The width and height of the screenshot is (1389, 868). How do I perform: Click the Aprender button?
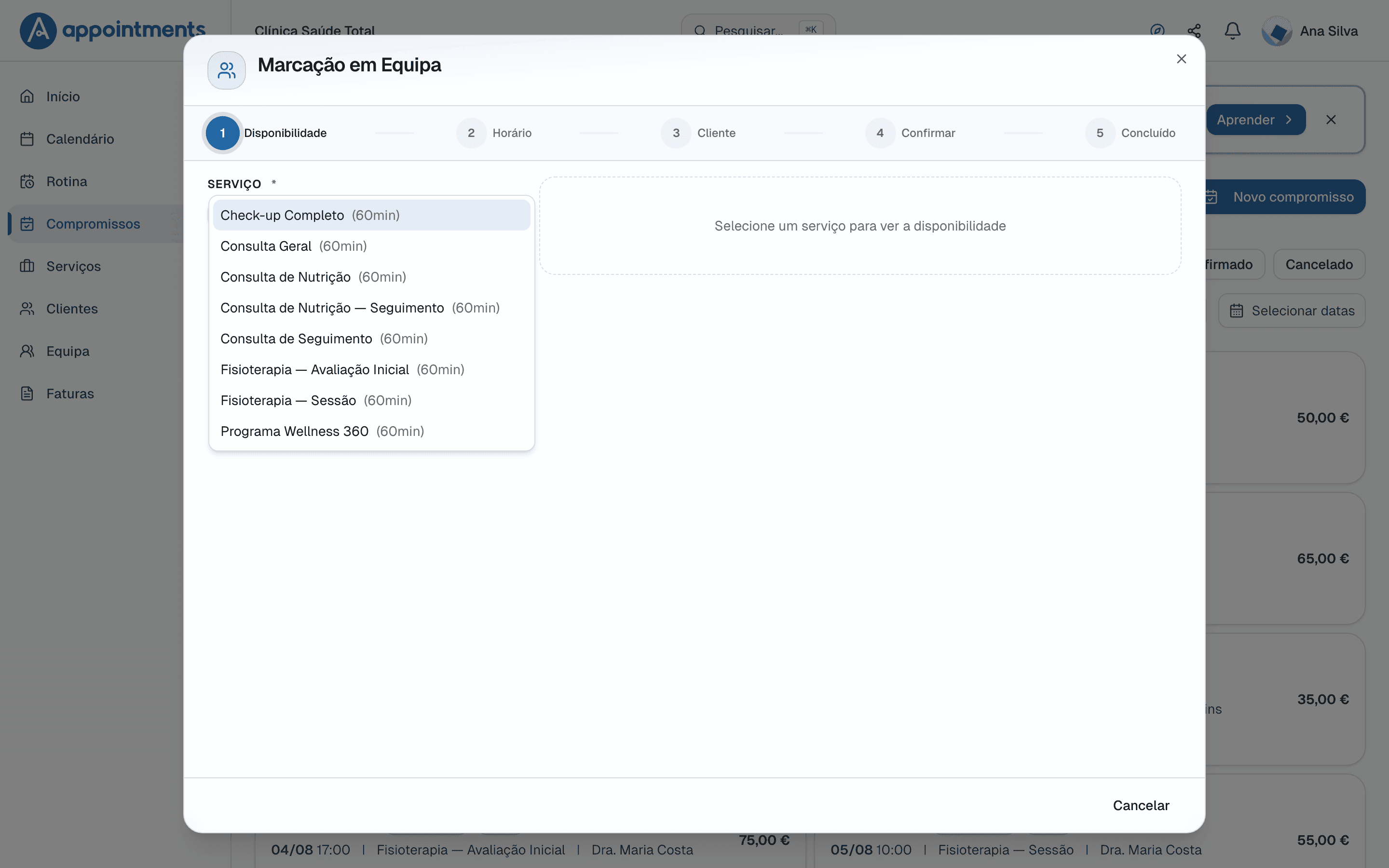(1256, 120)
